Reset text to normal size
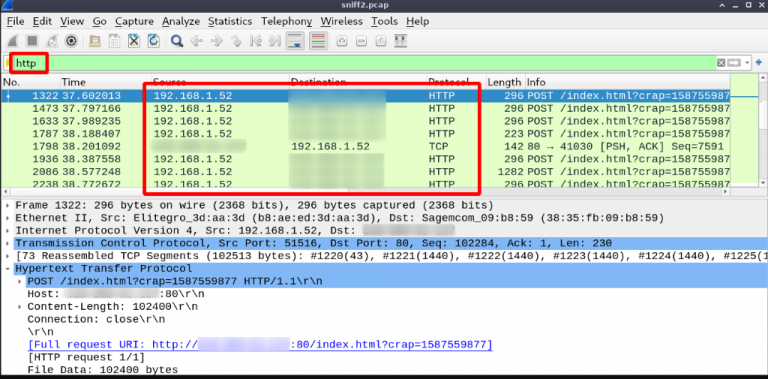 click(381, 42)
